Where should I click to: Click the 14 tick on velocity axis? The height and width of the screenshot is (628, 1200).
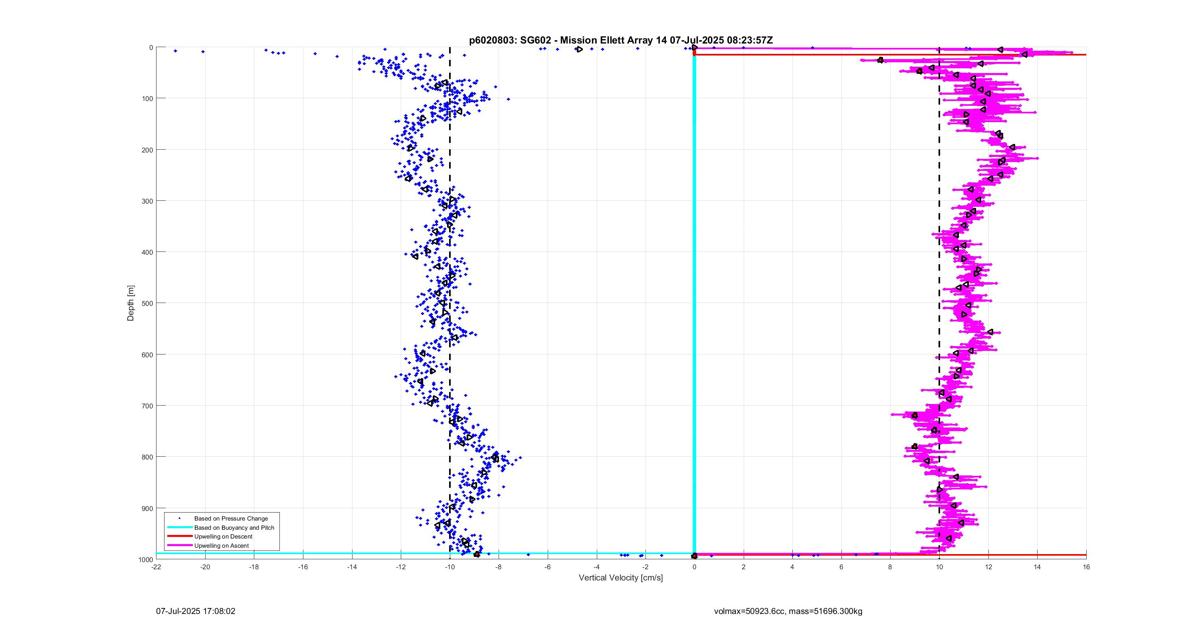(x=1038, y=567)
